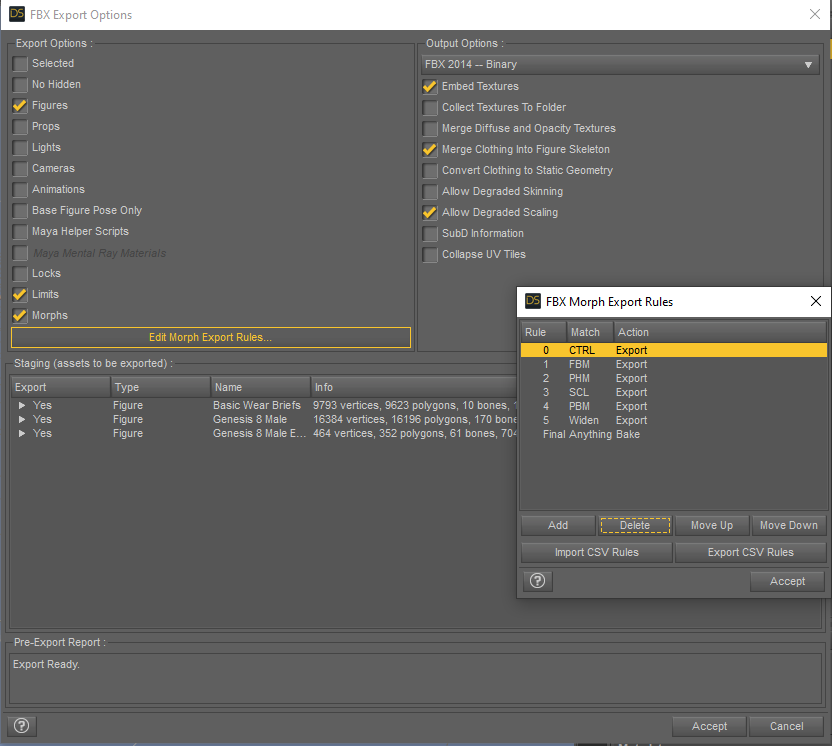Image resolution: width=832 pixels, height=746 pixels.
Task: Select the Final Anything Bake rule
Action: click(x=673, y=434)
